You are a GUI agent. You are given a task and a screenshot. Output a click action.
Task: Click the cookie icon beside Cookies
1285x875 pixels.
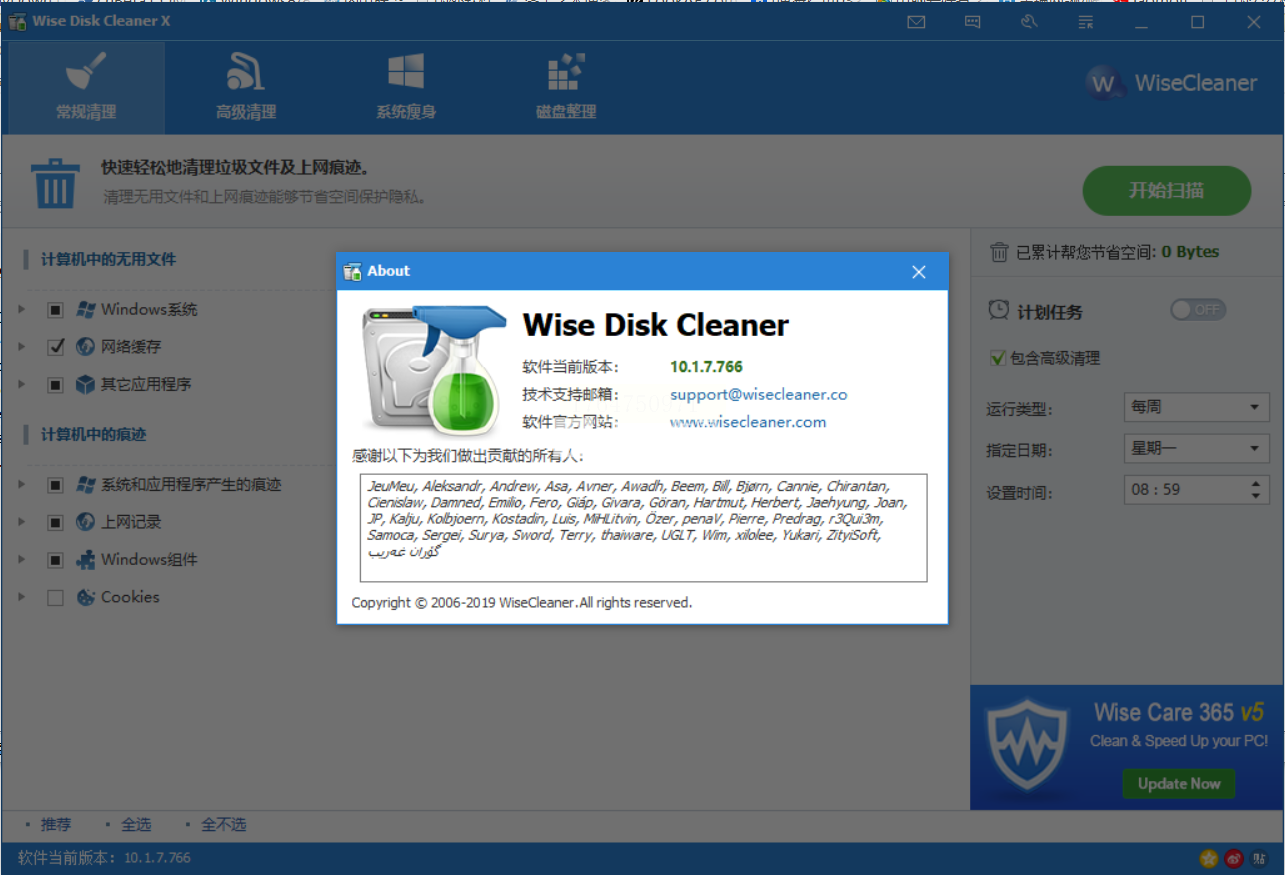click(86, 597)
